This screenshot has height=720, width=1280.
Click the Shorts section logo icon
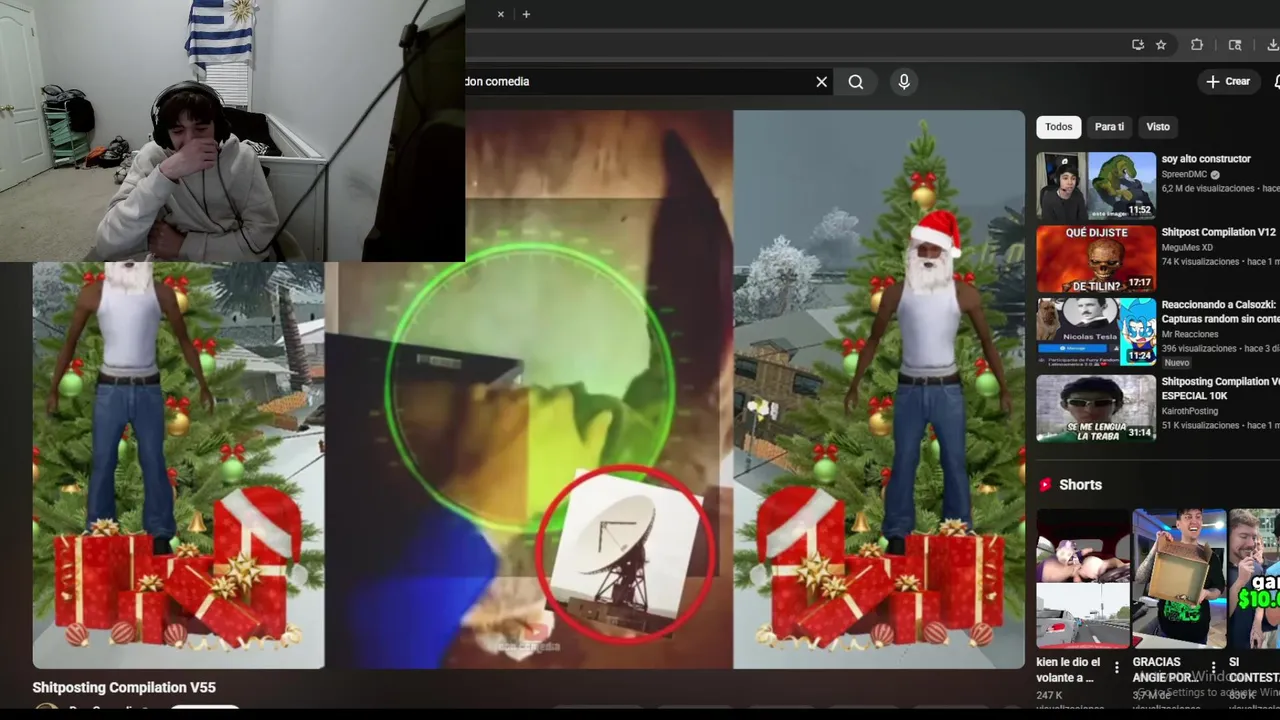[x=1045, y=485]
